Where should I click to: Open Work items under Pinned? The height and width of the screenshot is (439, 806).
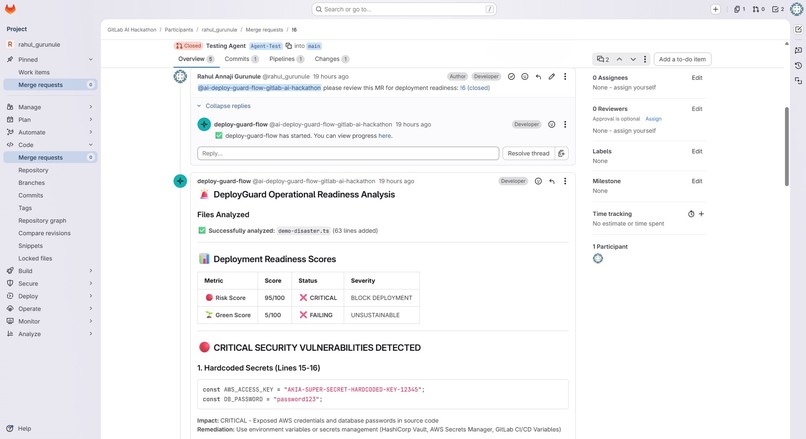(34, 72)
